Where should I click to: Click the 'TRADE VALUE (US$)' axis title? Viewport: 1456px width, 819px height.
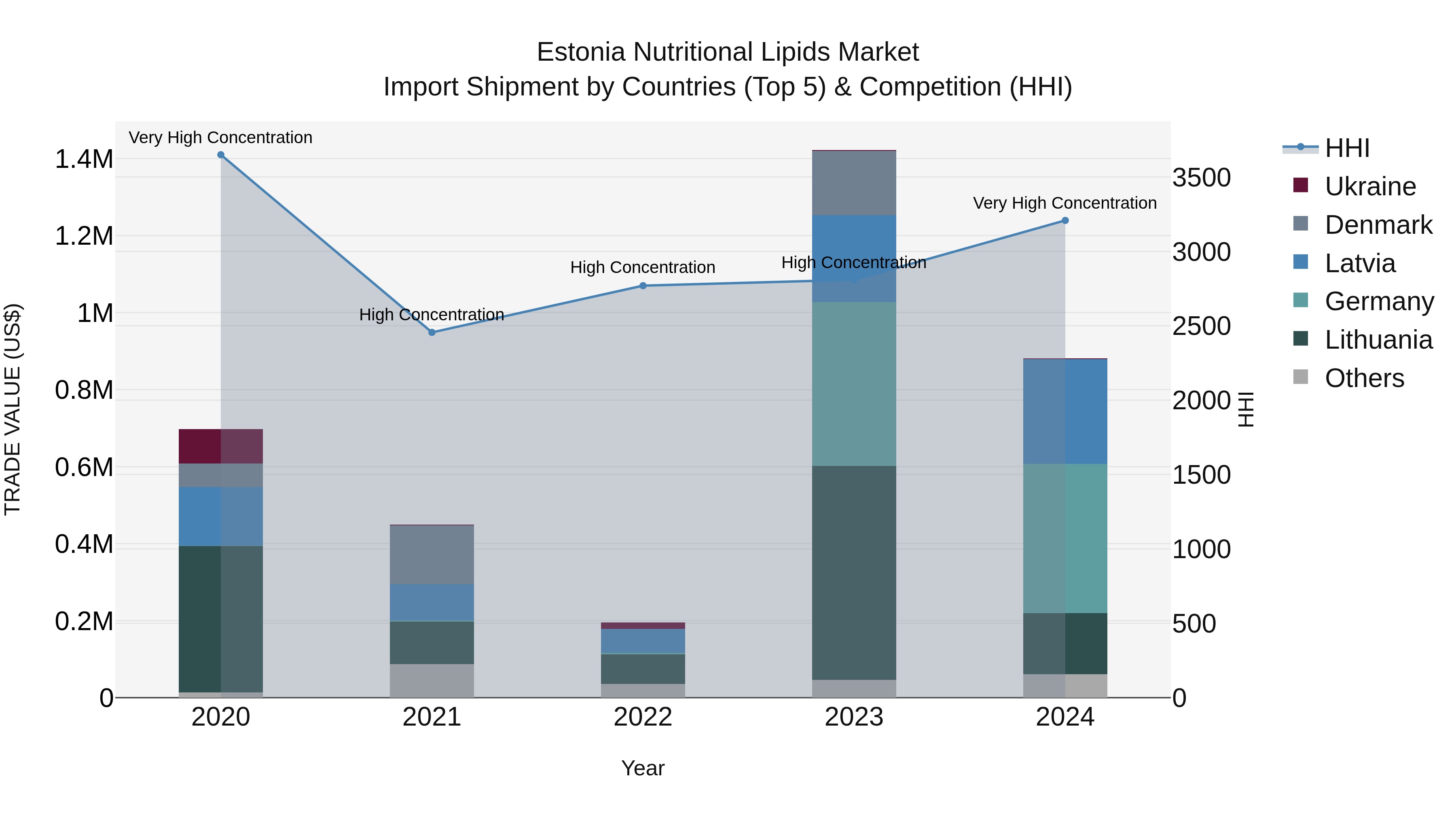pyautogui.click(x=13, y=409)
